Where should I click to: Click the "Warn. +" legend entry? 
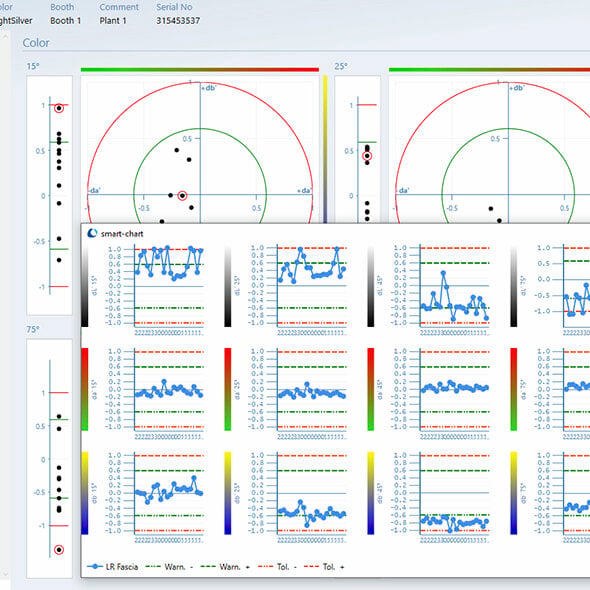(225, 567)
